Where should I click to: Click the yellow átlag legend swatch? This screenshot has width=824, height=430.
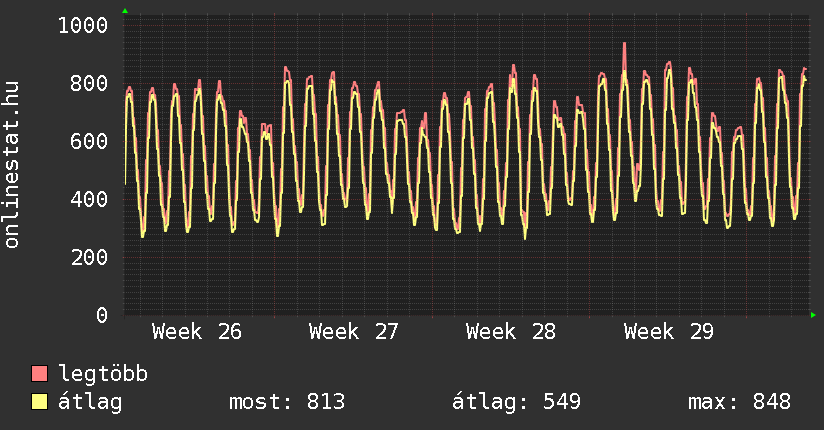pos(39,402)
